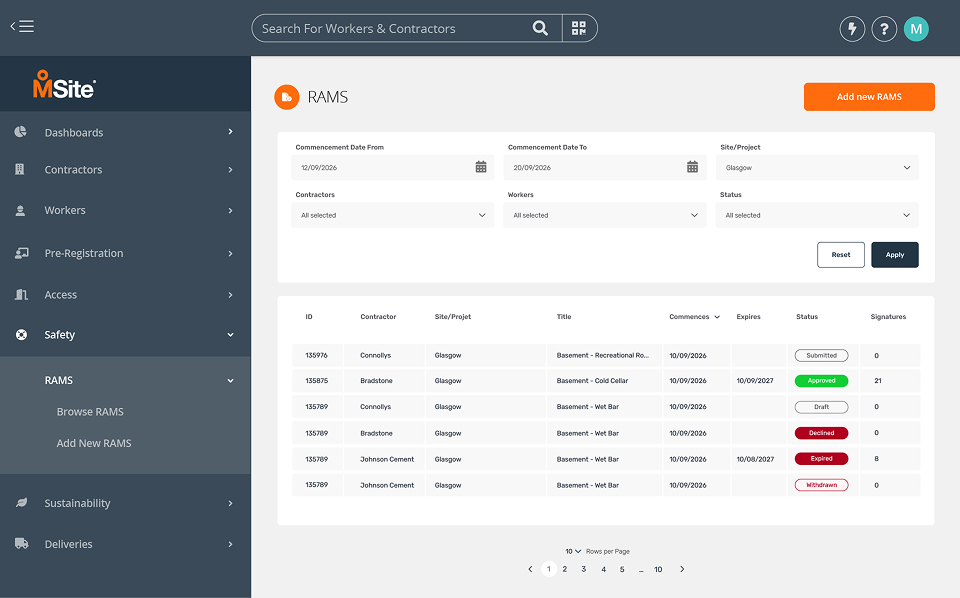Click the search magnifier icon
This screenshot has height=598, width=960.
[x=540, y=28]
